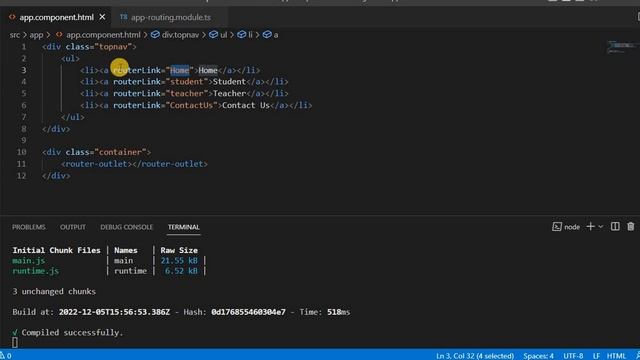
Task: Click the router-outlet opening tag
Action: point(97,164)
